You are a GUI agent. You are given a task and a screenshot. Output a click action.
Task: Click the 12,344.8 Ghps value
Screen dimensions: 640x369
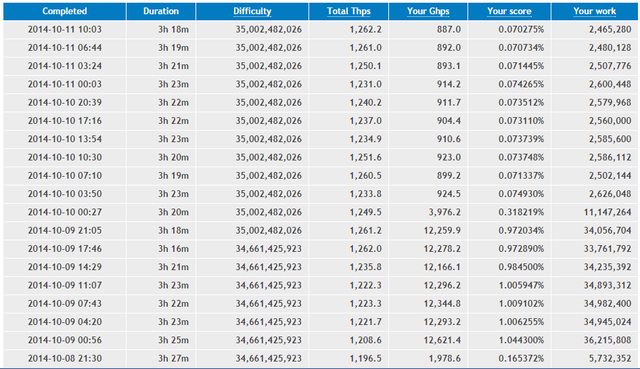coord(442,304)
